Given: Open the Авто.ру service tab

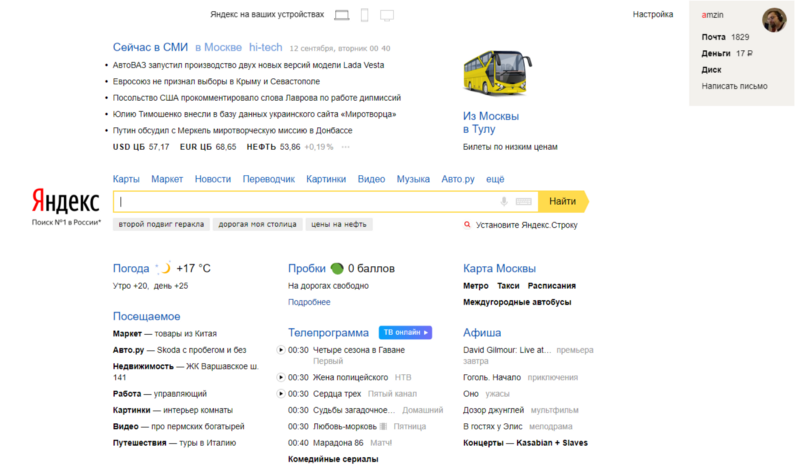Looking at the screenshot, I should (458, 179).
